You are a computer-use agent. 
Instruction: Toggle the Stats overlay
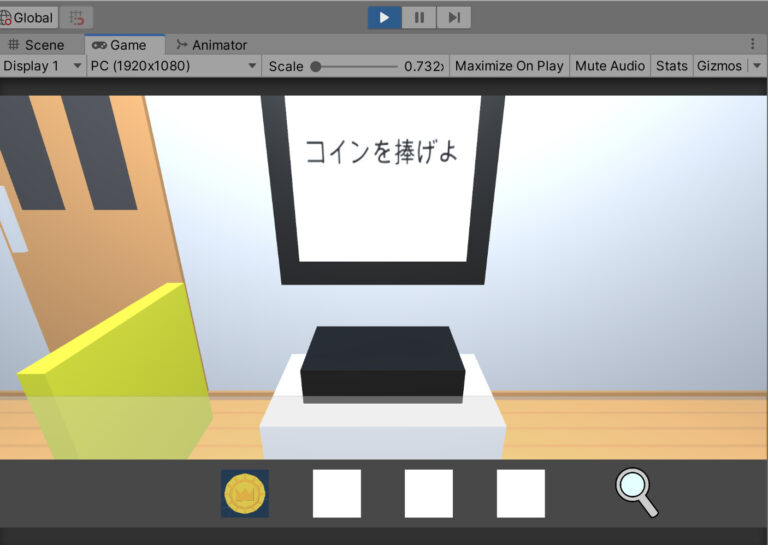pos(672,66)
